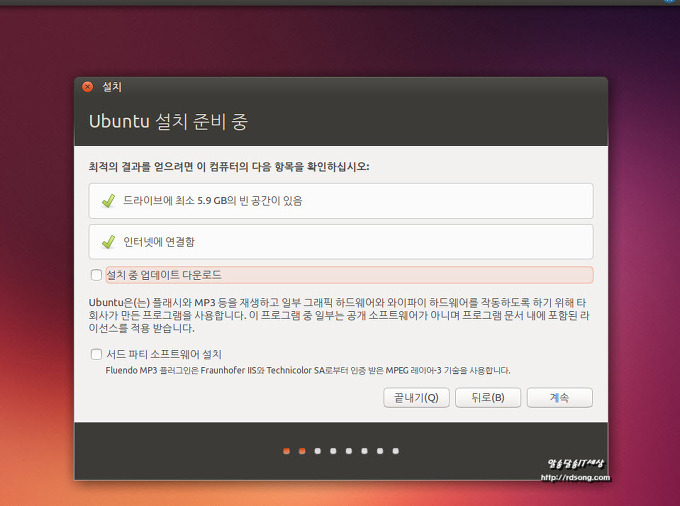Continue installation with the 계속 button
The height and width of the screenshot is (506, 680).
(x=559, y=398)
